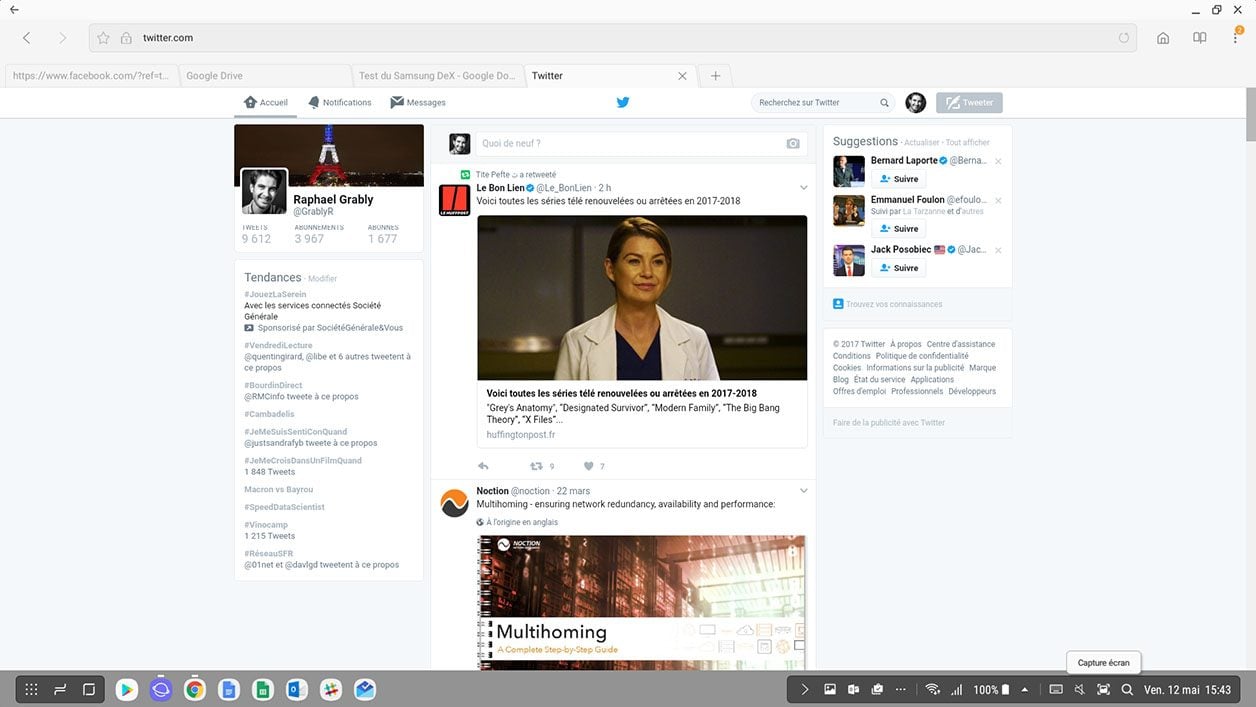
Task: Open the Inbox mail app from taskbar
Action: point(365,689)
